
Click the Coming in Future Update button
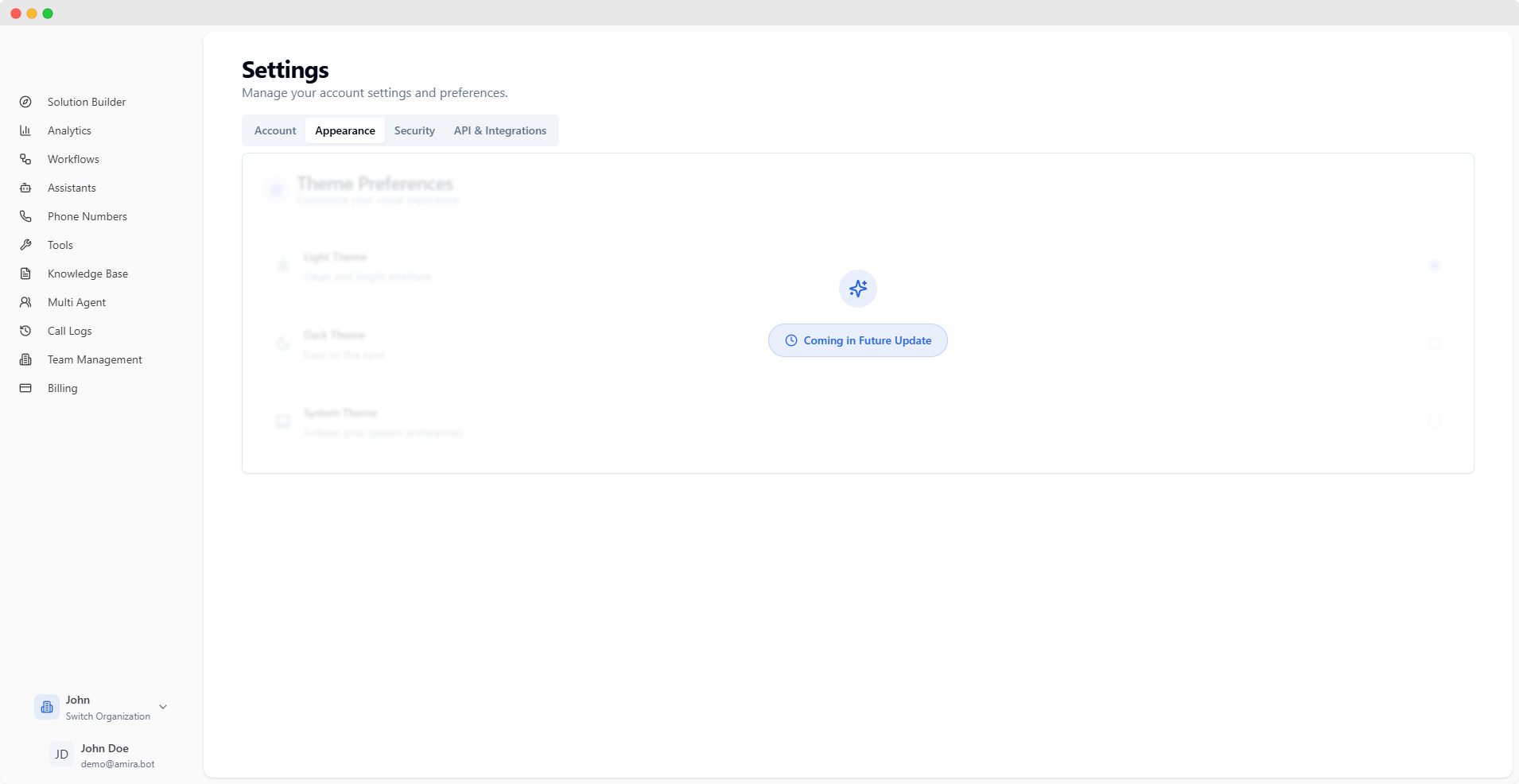click(857, 340)
